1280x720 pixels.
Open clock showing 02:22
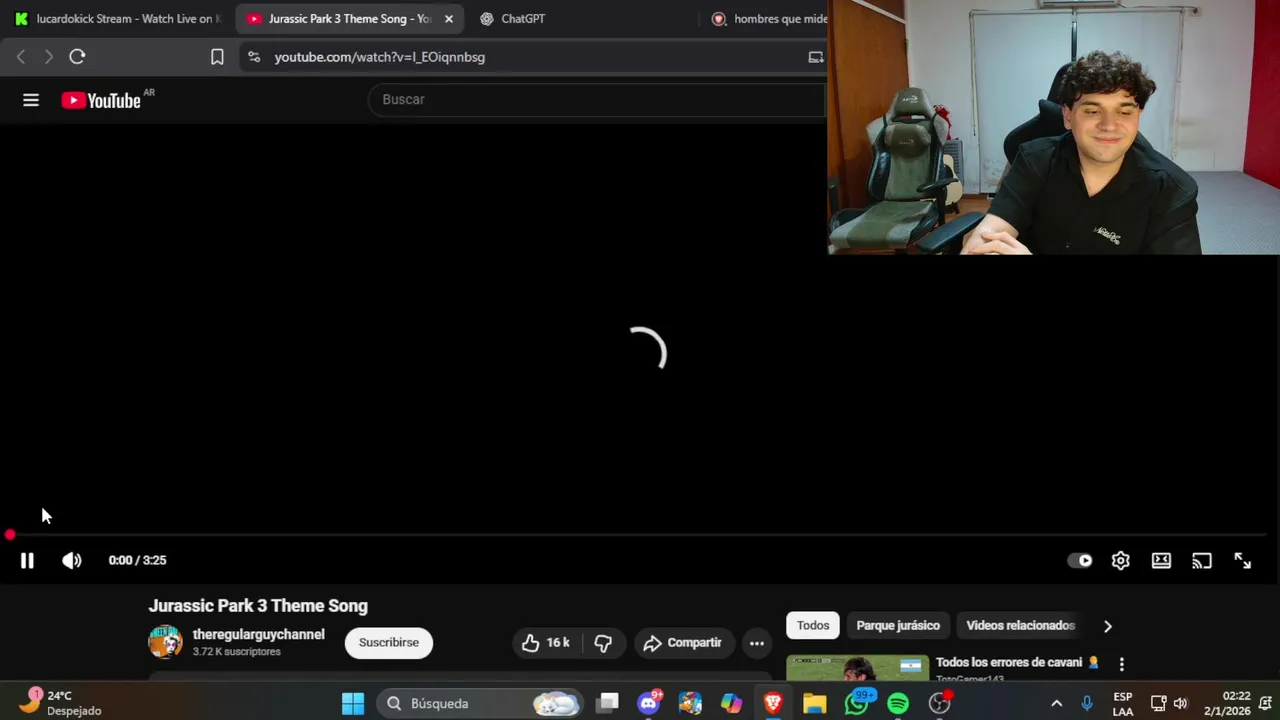[x=1227, y=704]
